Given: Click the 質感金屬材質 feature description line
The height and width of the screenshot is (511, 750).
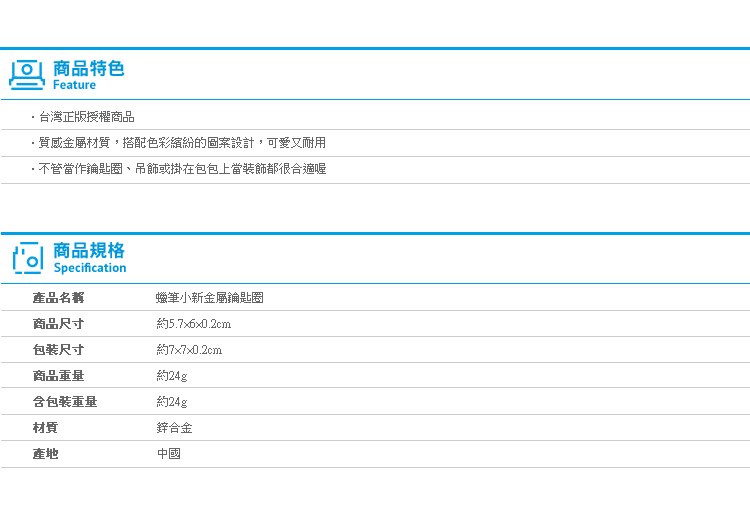Looking at the screenshot, I should pyautogui.click(x=182, y=143).
